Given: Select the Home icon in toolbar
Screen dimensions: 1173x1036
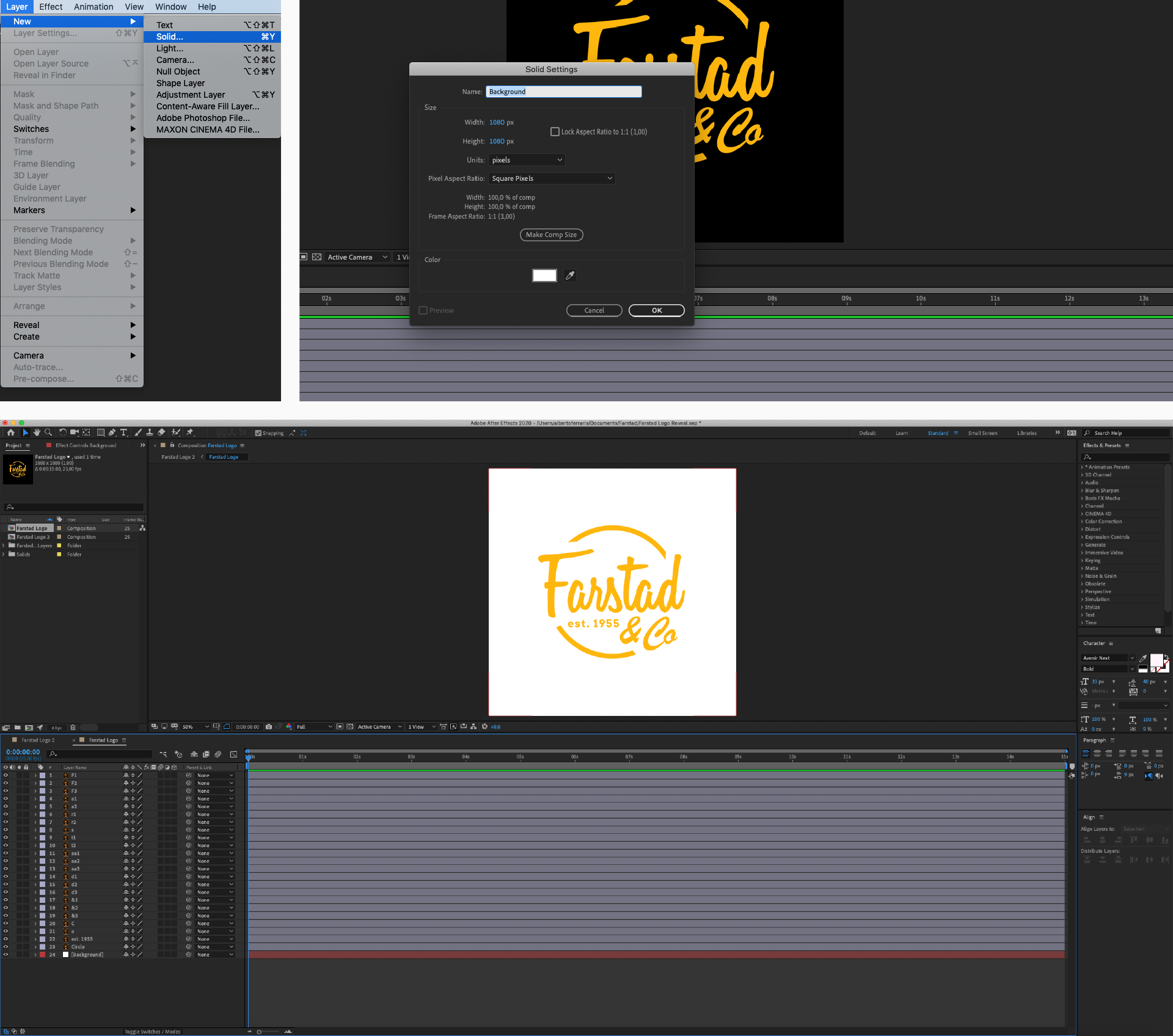Looking at the screenshot, I should point(10,432).
